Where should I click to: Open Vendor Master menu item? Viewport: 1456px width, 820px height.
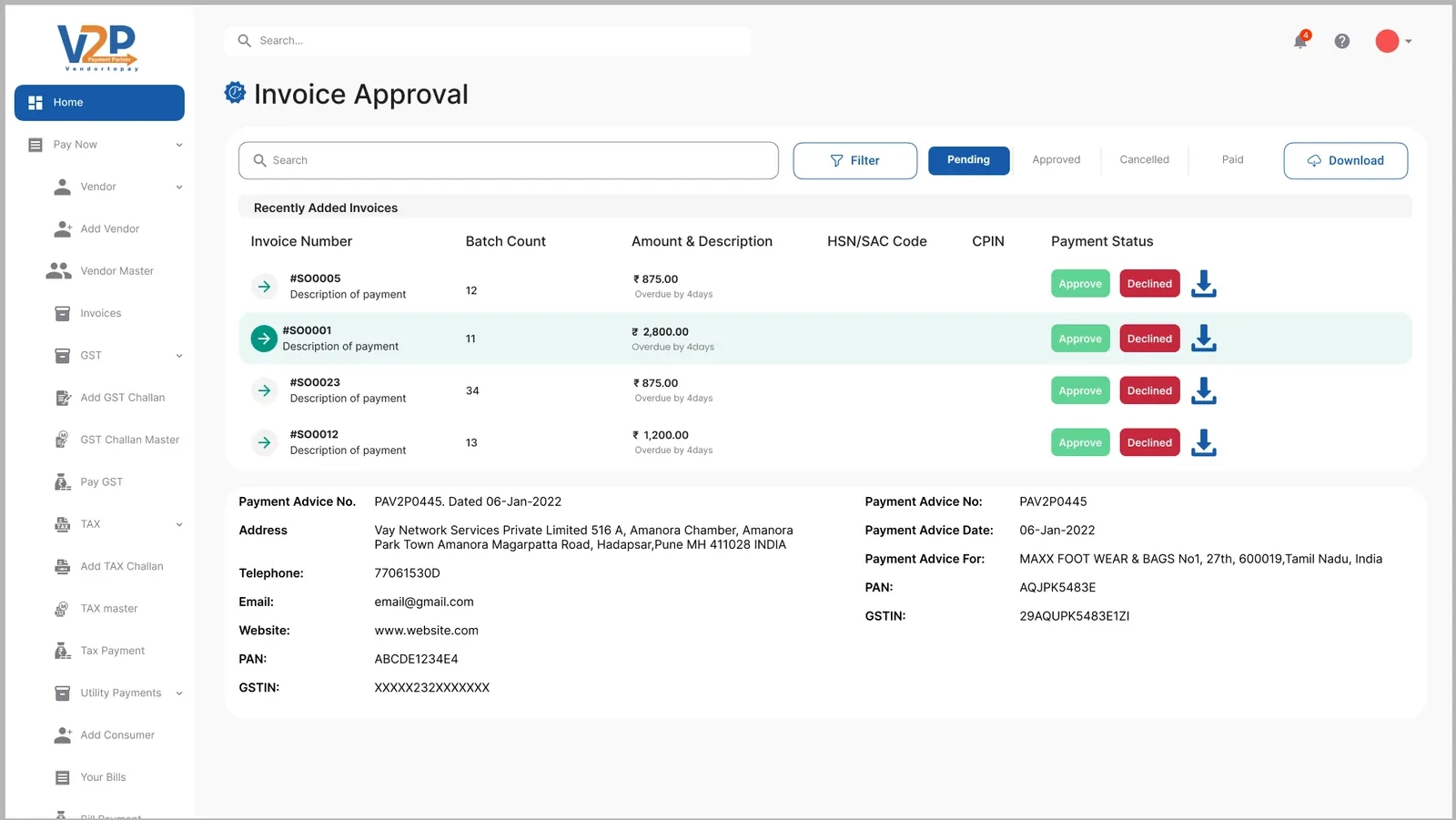click(116, 271)
